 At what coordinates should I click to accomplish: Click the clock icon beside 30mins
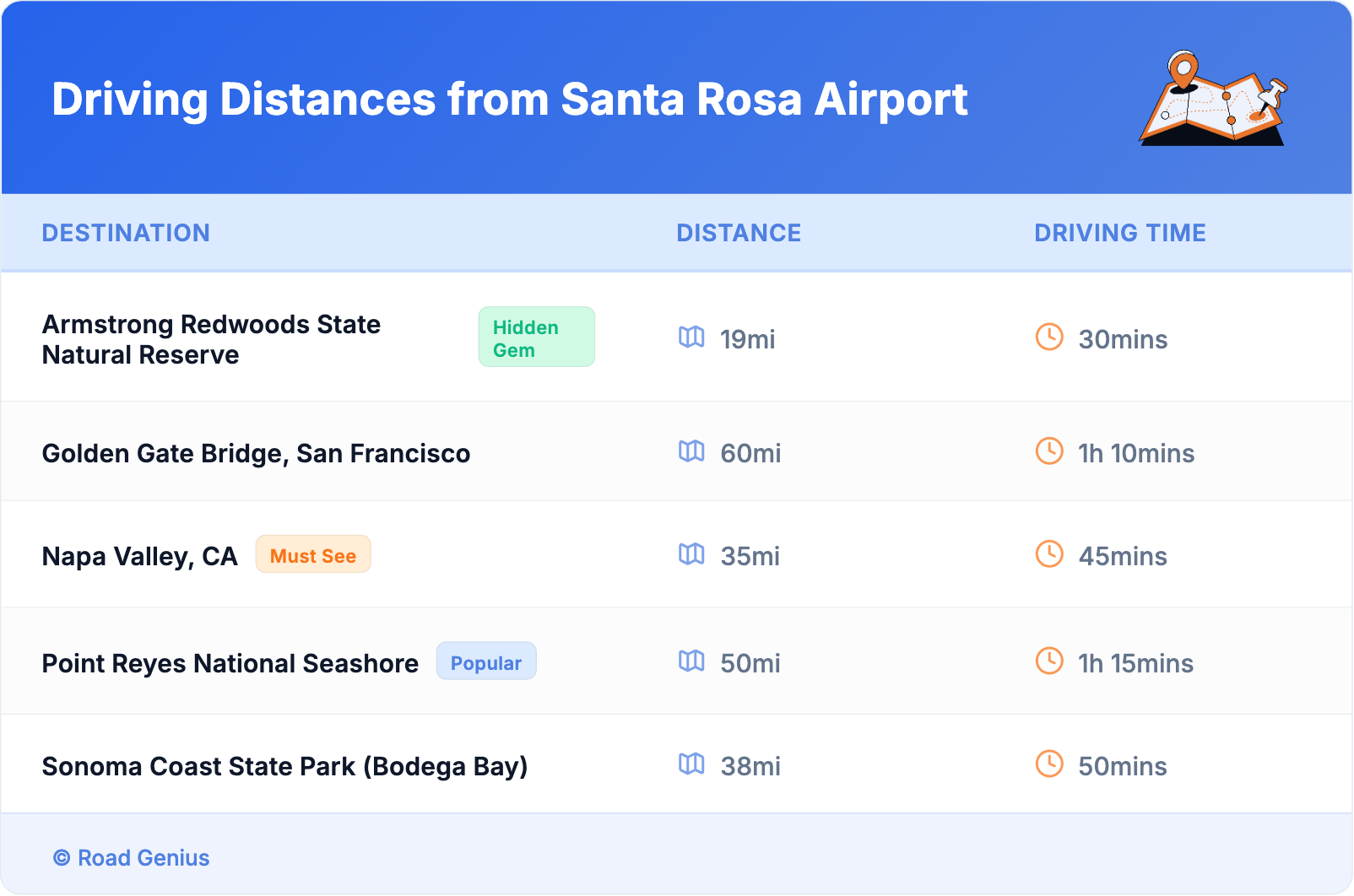(1049, 337)
